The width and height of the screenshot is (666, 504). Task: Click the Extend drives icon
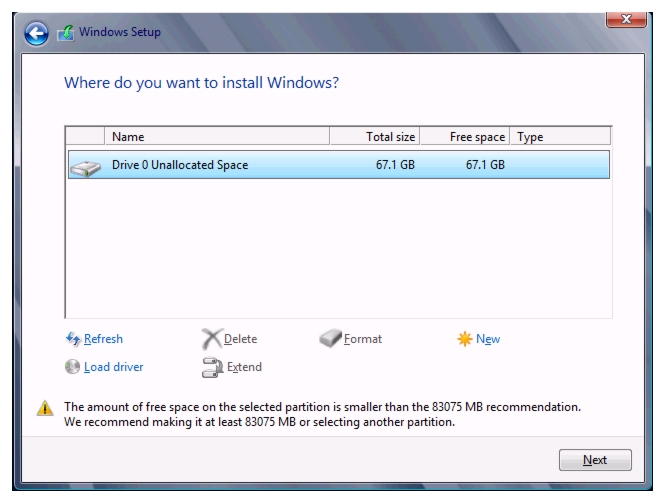(x=212, y=367)
